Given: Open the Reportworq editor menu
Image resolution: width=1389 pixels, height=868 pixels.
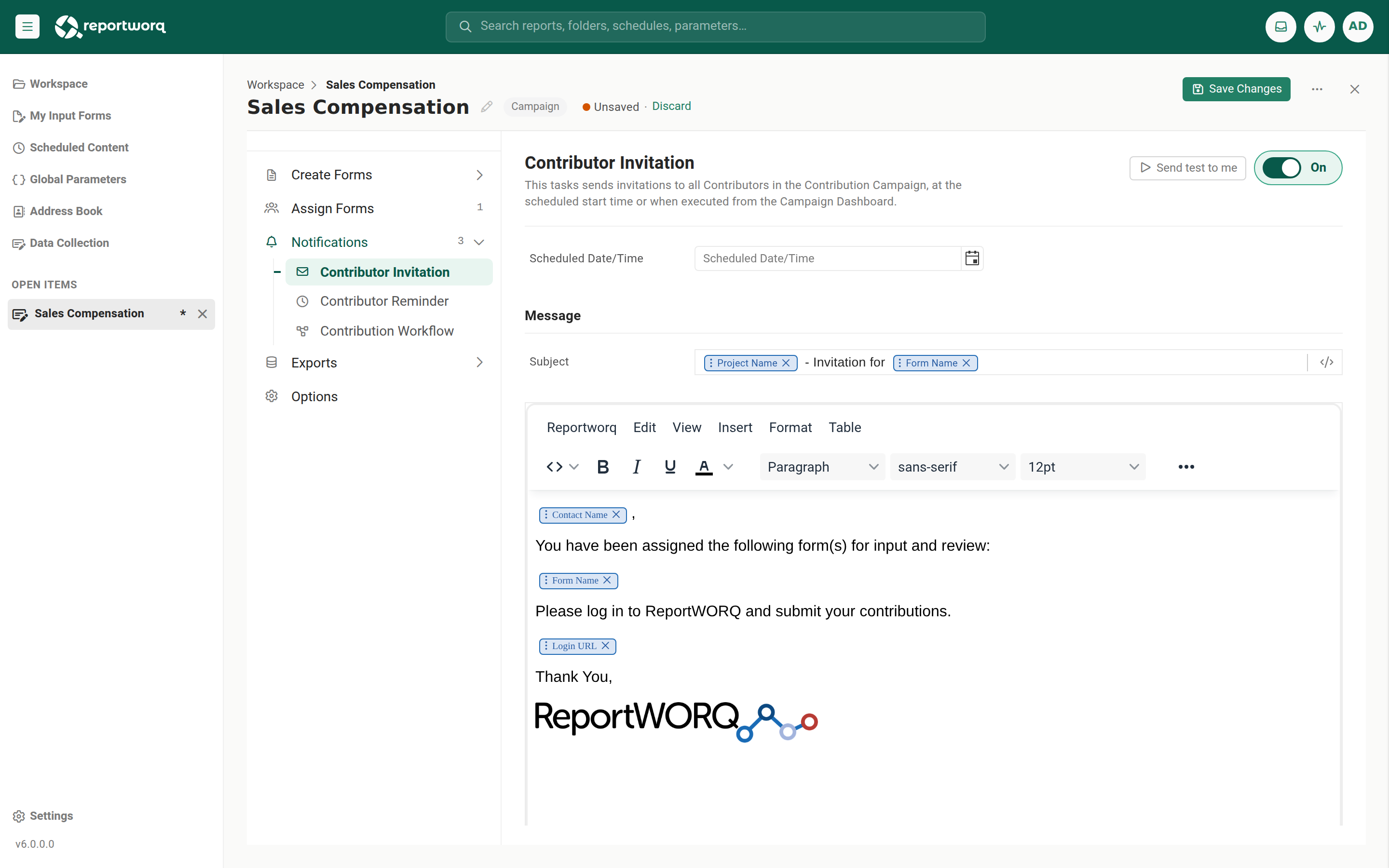Looking at the screenshot, I should (x=582, y=427).
